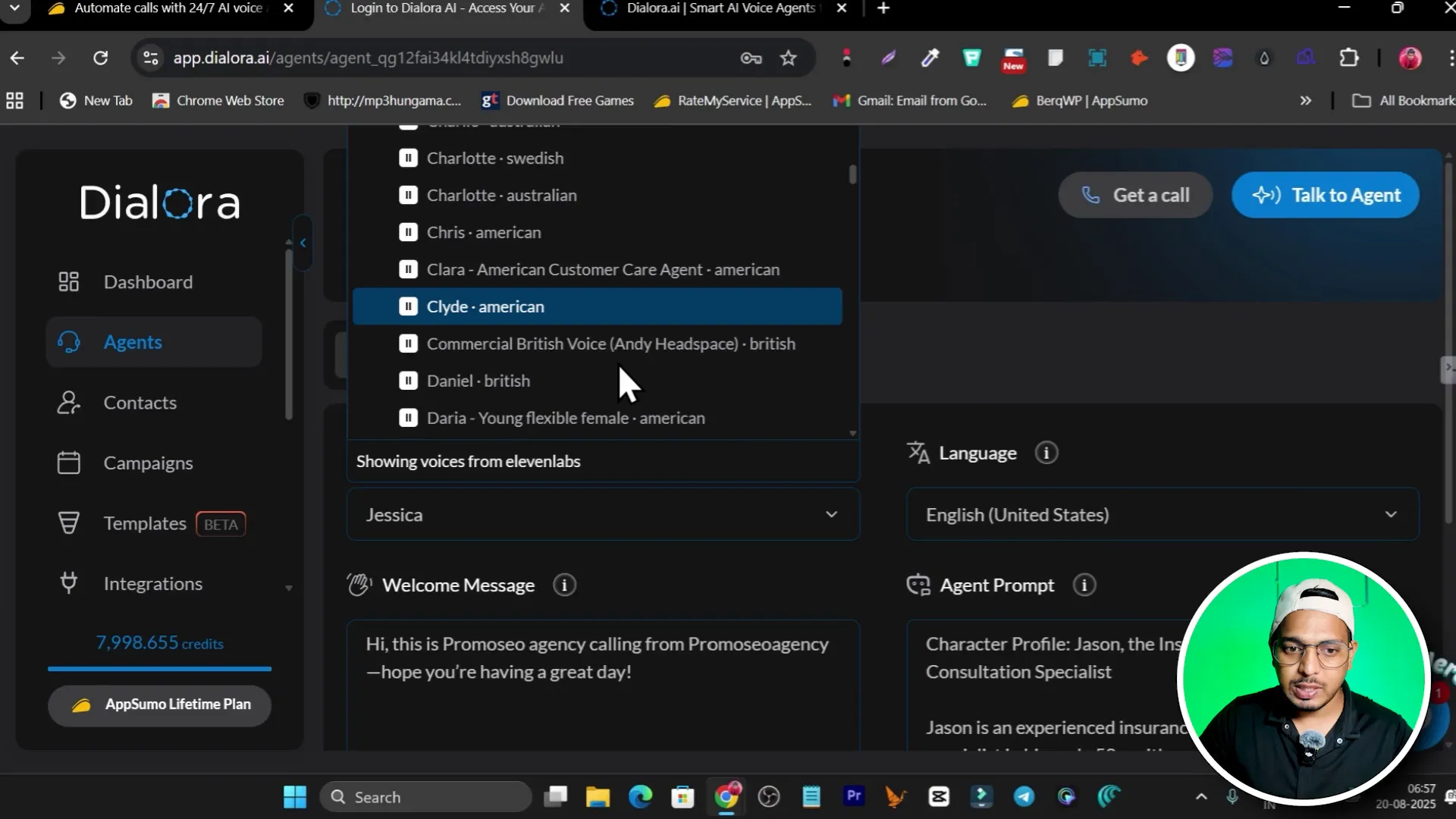Image resolution: width=1456 pixels, height=819 pixels.
Task: Toggle preview for Charlotte swedish voice
Action: [x=408, y=158]
